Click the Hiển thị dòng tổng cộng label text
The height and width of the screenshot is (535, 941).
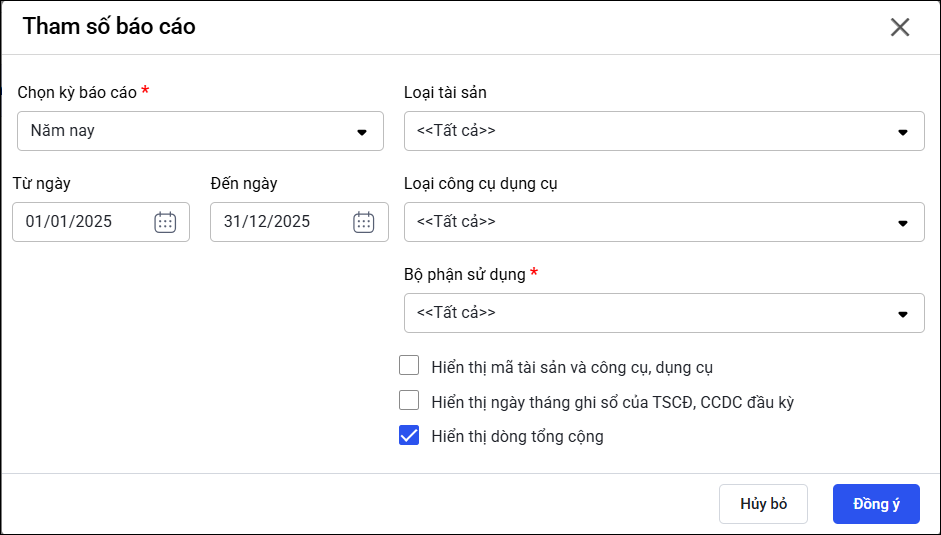517,436
